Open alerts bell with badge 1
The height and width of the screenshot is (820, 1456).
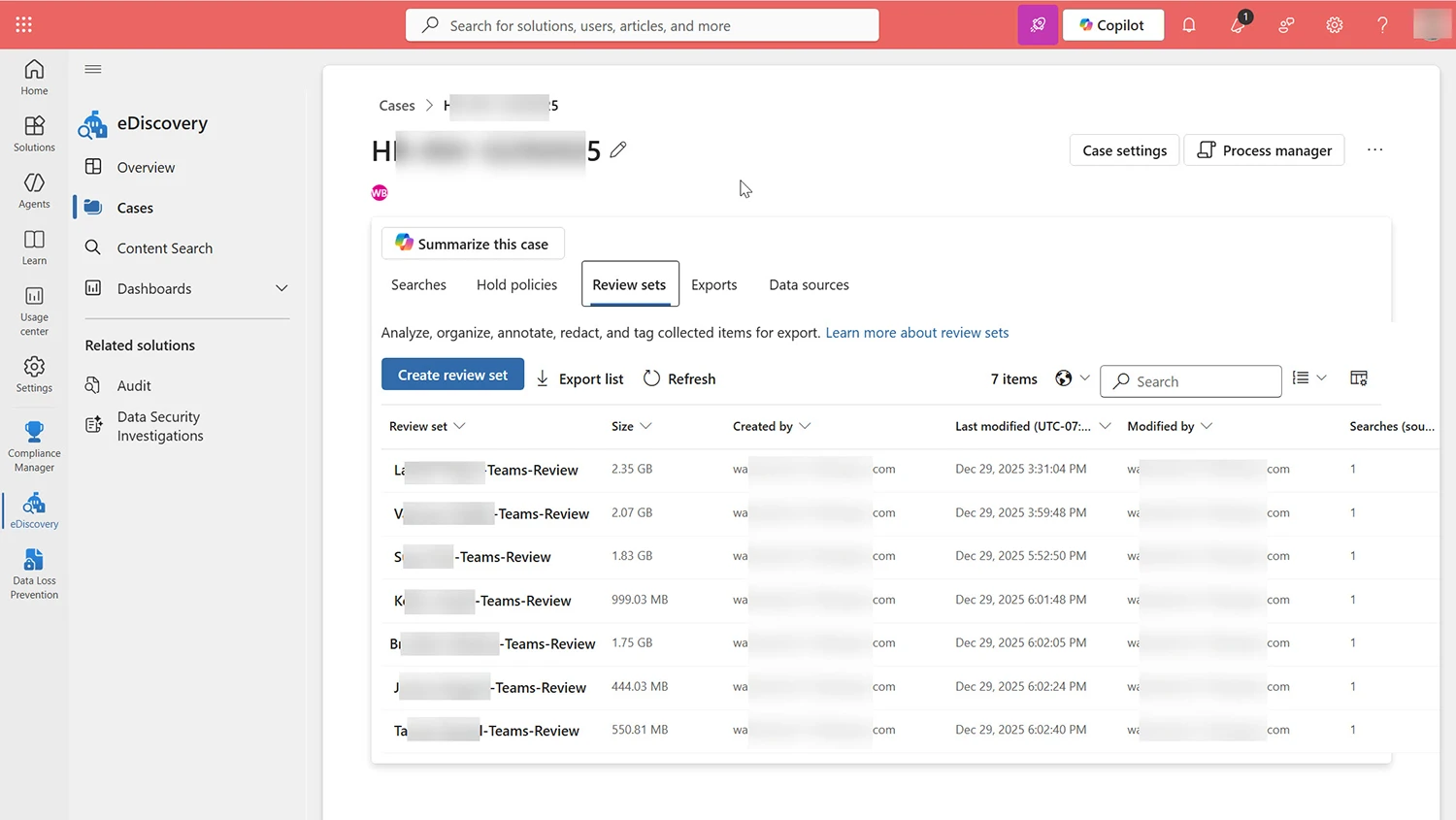(1238, 25)
